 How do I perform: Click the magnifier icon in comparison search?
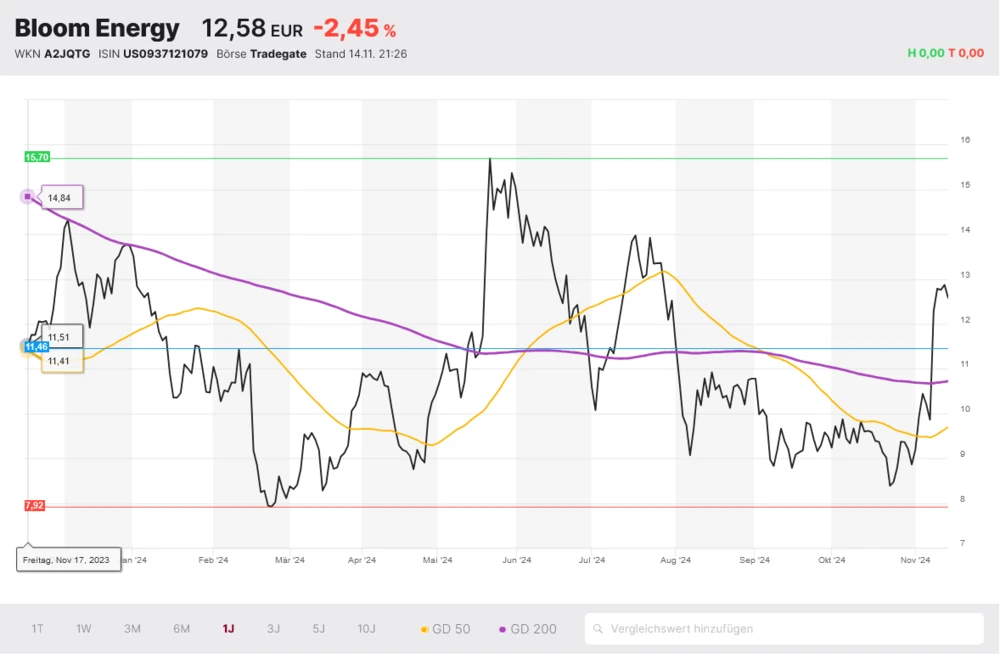pos(598,629)
